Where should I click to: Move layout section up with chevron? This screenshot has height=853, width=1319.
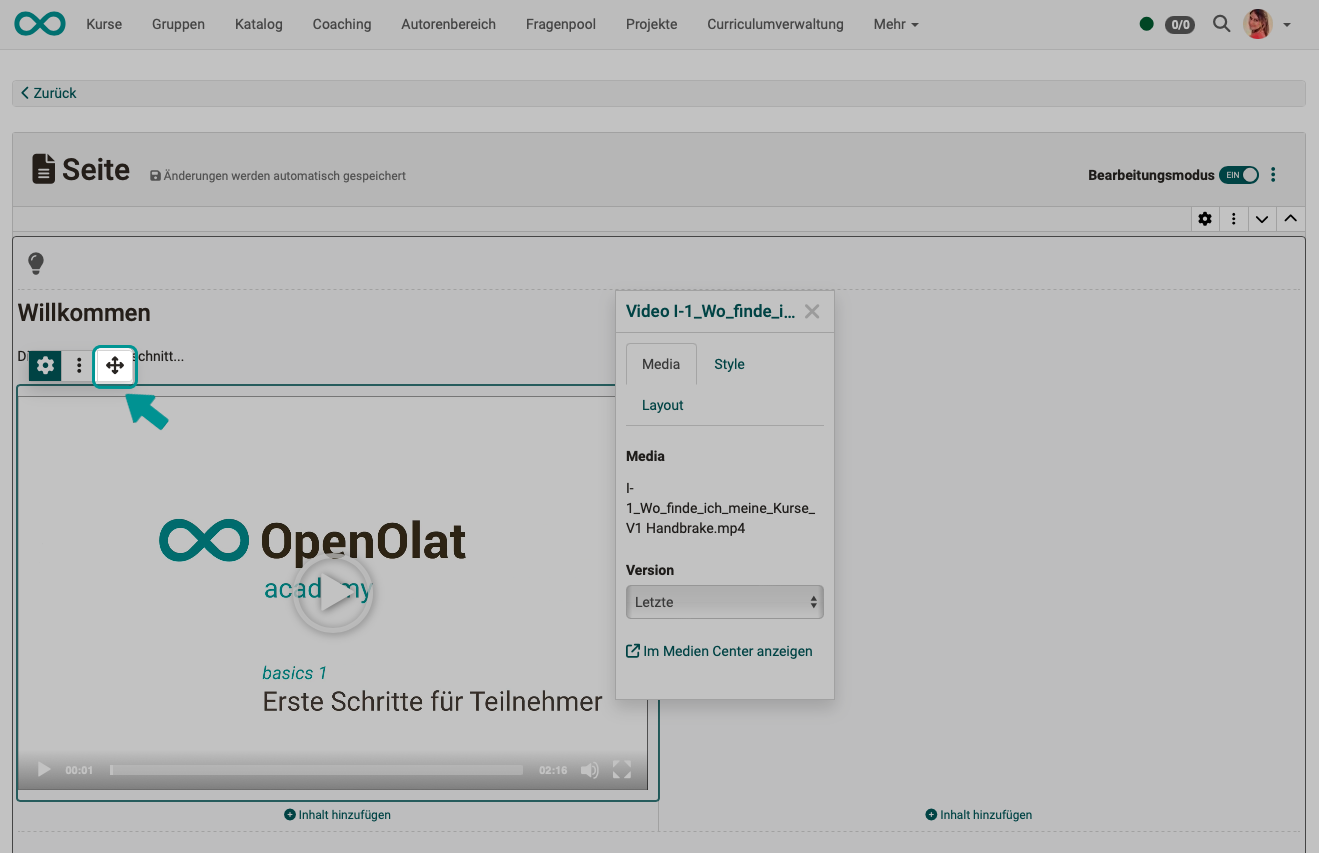[x=1291, y=219]
